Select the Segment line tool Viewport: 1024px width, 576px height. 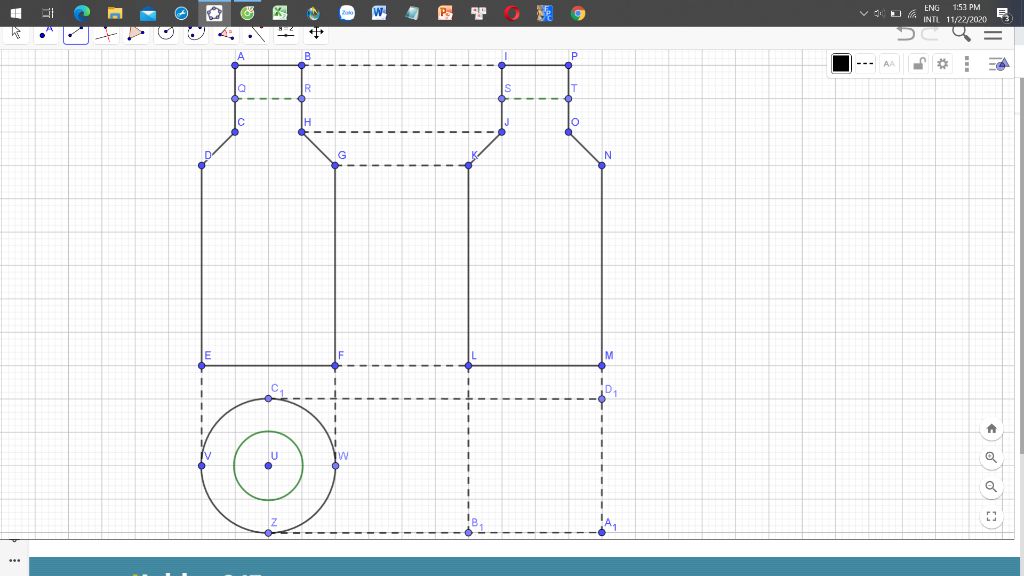pyautogui.click(x=76, y=33)
